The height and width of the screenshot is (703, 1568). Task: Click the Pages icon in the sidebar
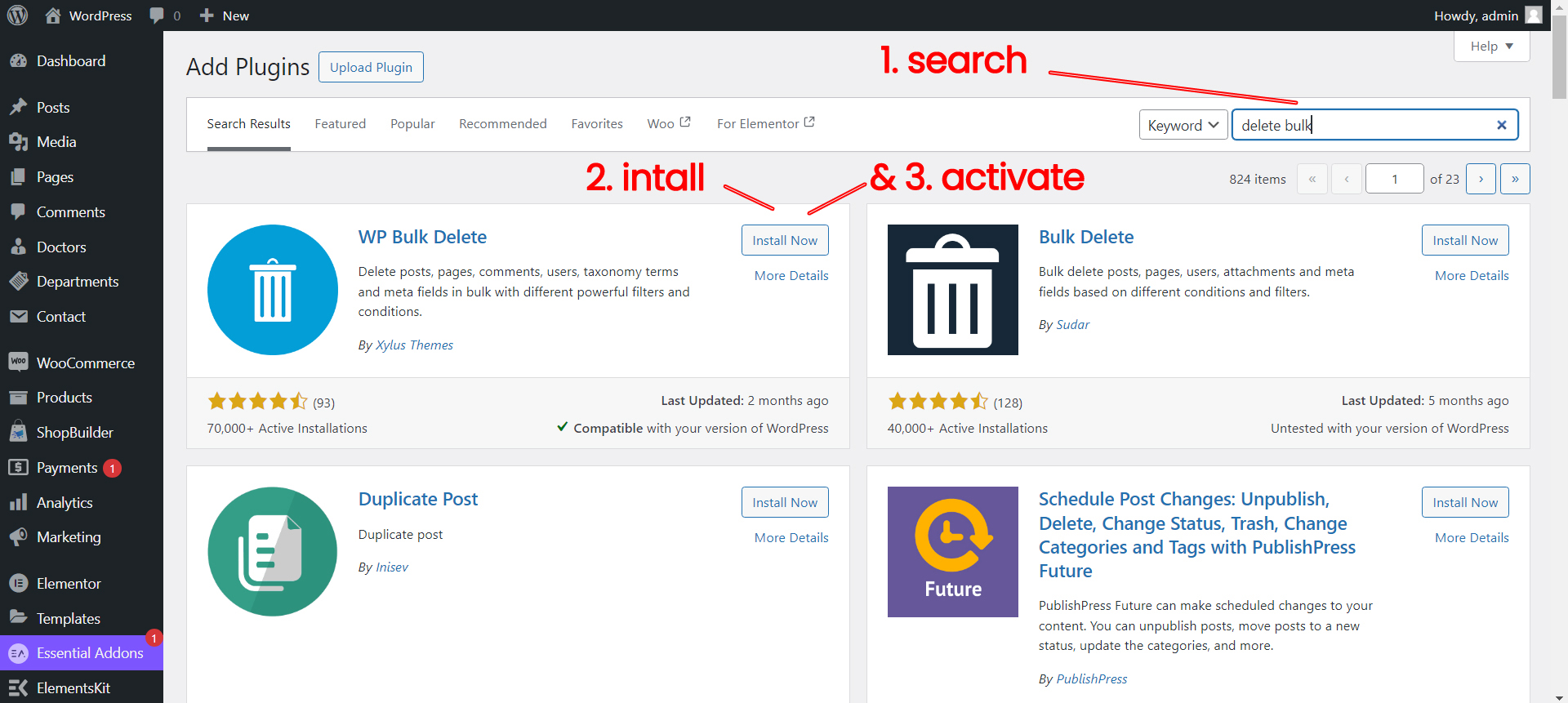click(18, 177)
